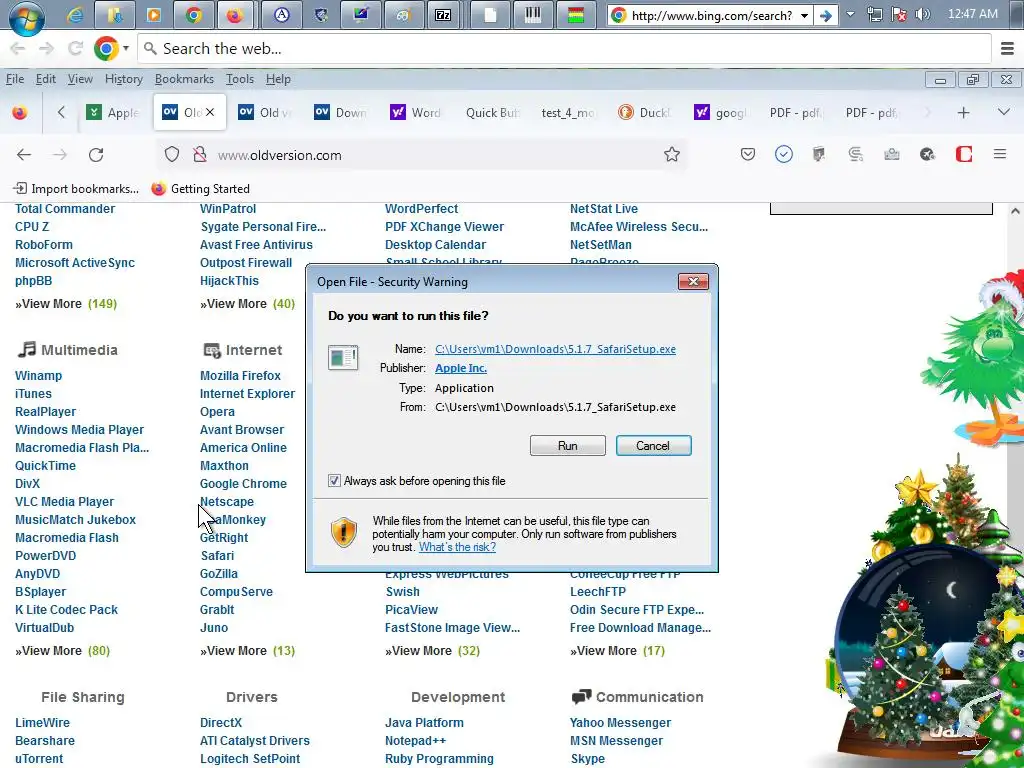Click the red C extension icon

964,154
